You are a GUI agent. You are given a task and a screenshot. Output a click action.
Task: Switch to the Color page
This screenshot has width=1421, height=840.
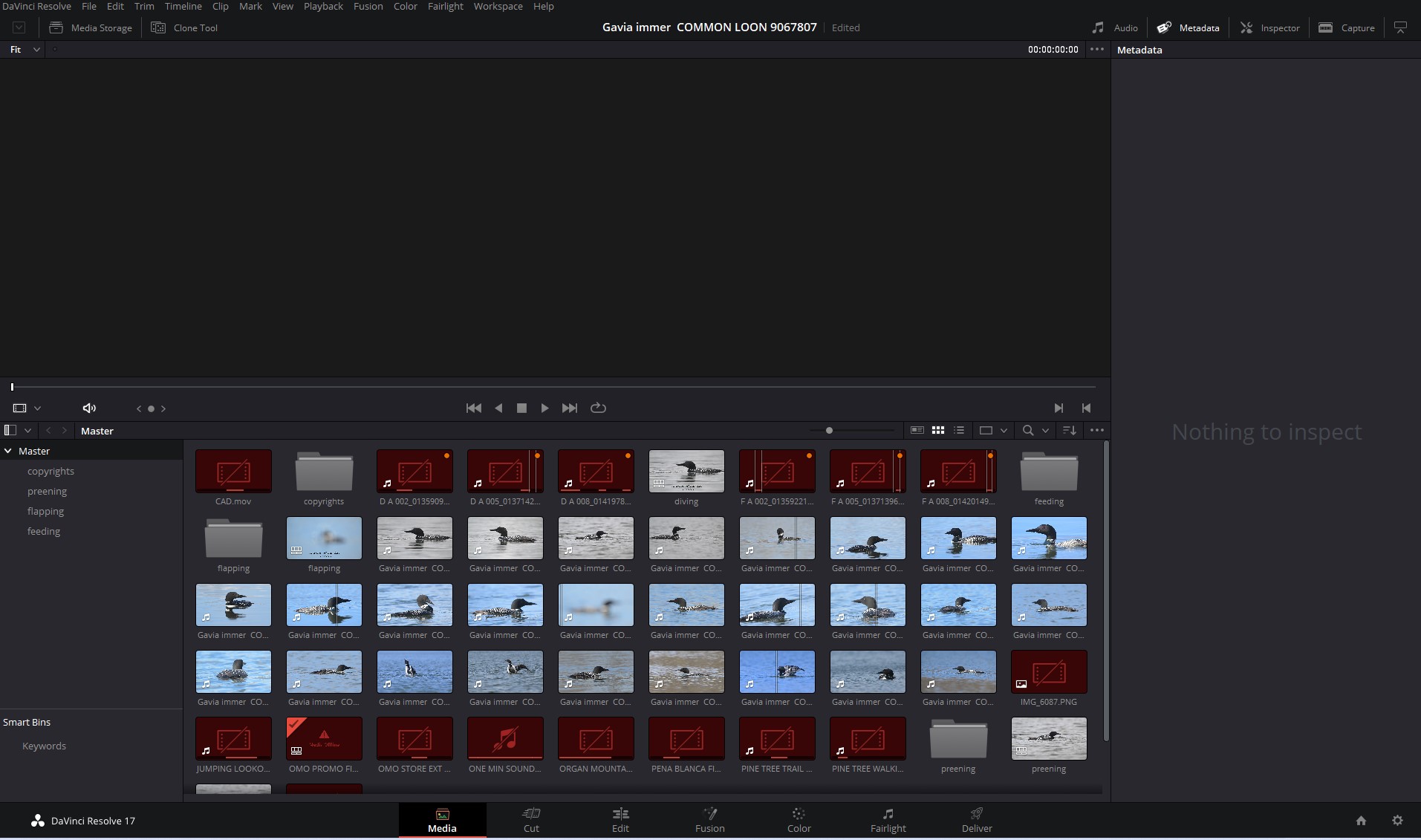click(x=799, y=820)
